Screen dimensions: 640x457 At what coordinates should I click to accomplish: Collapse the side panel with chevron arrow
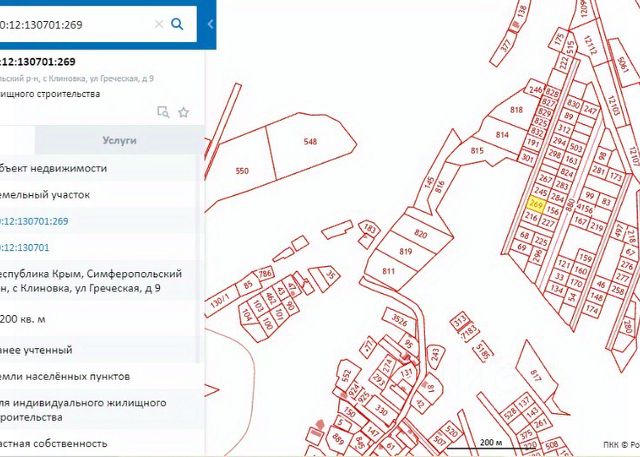click(210, 24)
